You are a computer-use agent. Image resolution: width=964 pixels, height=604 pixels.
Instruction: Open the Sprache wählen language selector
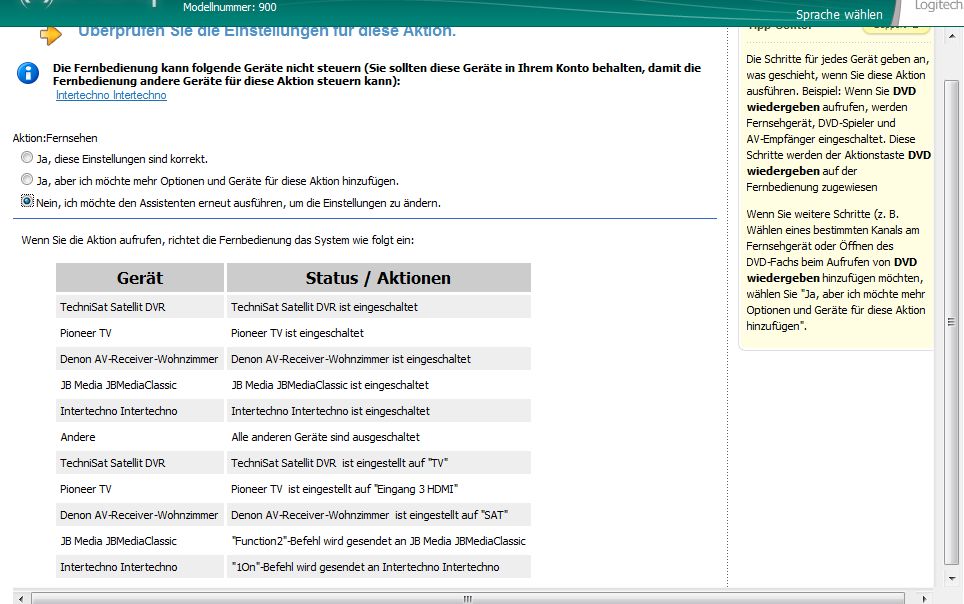point(838,14)
